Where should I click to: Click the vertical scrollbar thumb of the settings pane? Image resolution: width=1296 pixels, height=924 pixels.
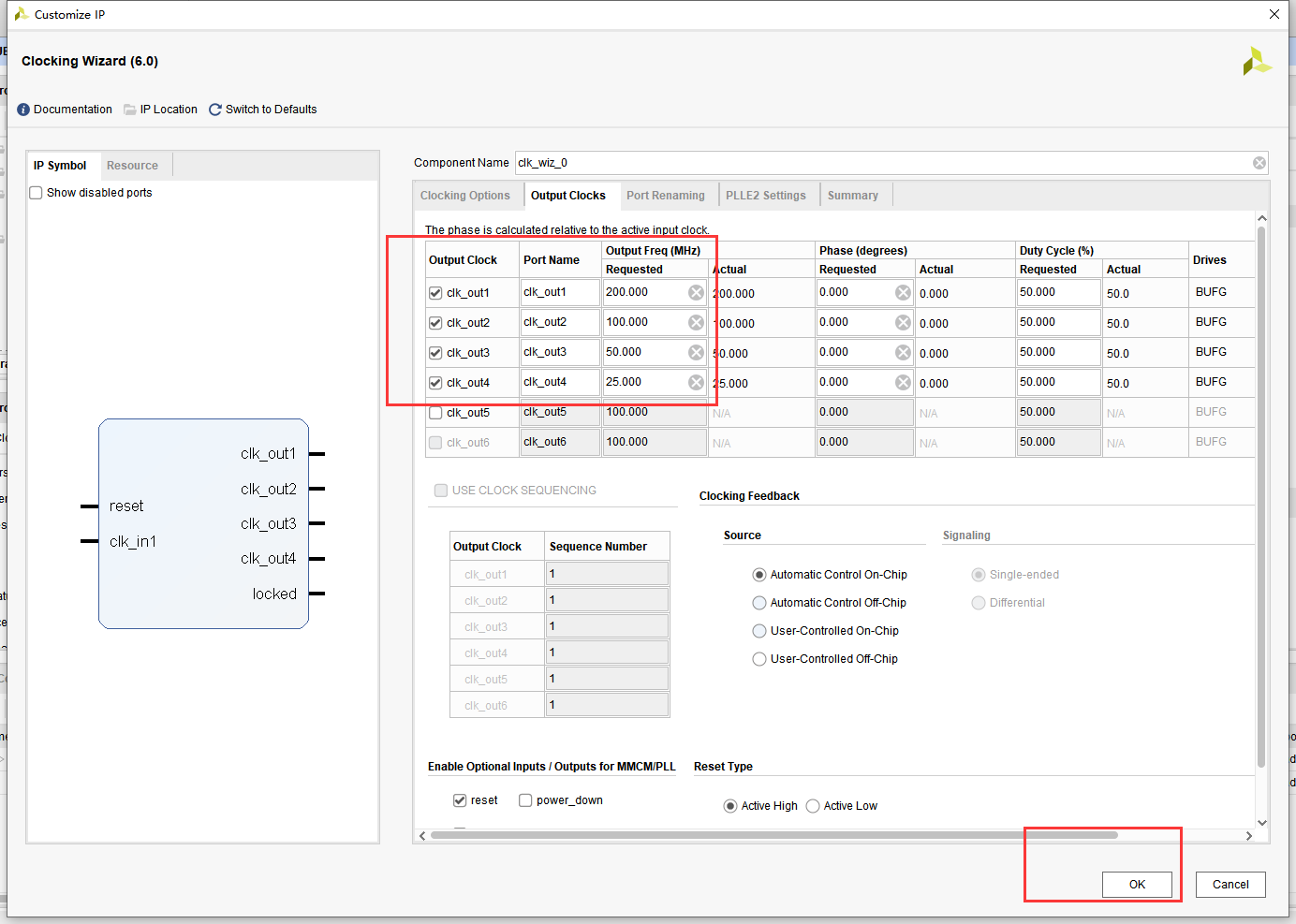1261,496
